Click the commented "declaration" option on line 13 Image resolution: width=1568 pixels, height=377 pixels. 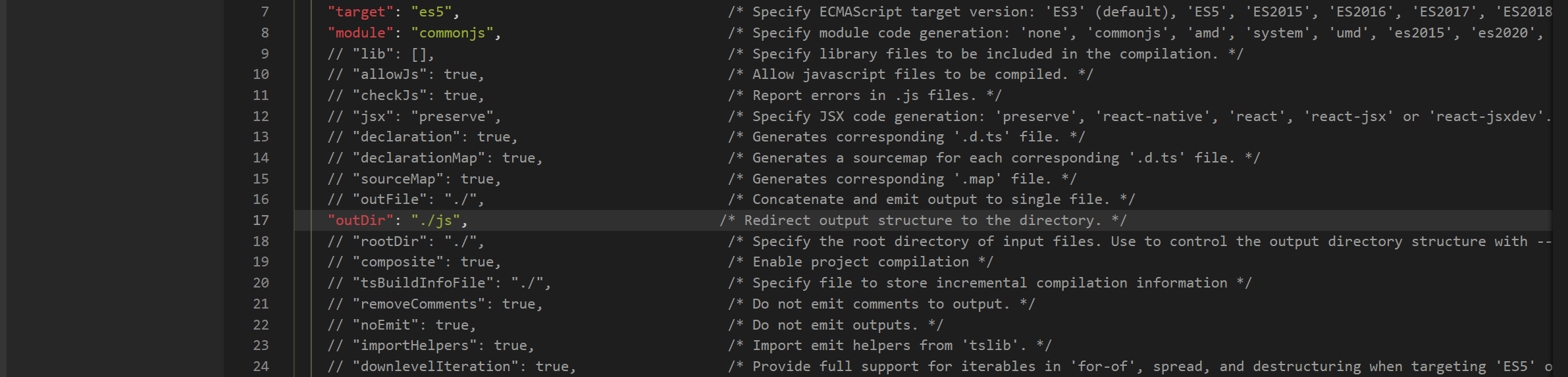423,137
